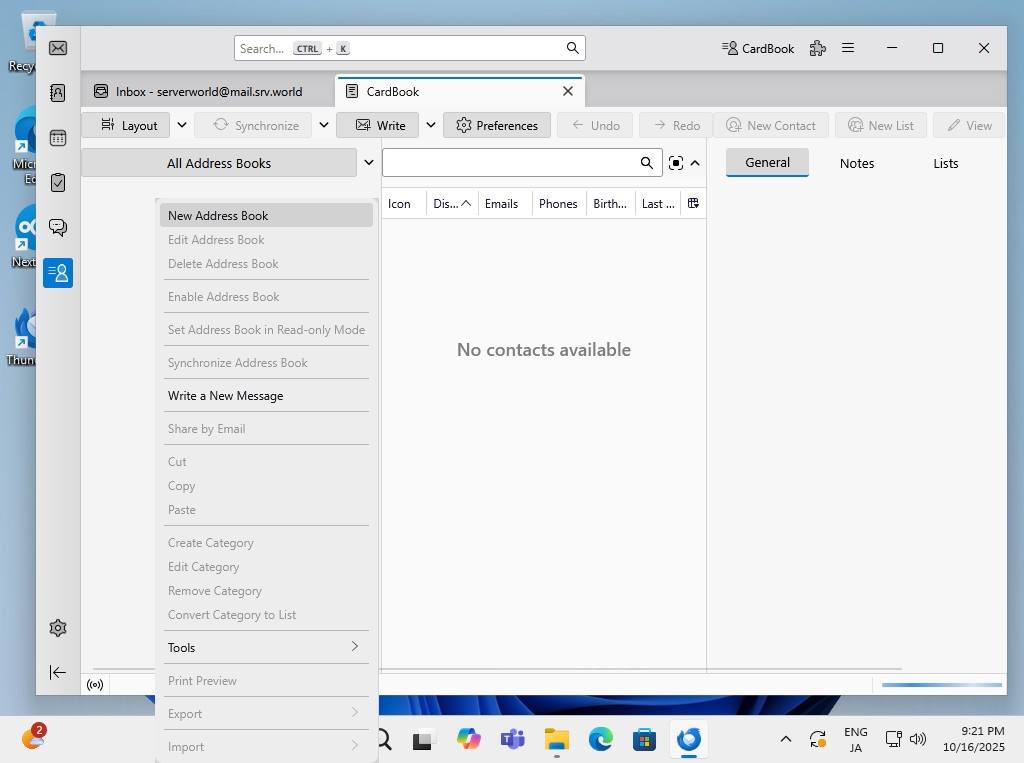Open Chat icon in sidebar

click(58, 227)
